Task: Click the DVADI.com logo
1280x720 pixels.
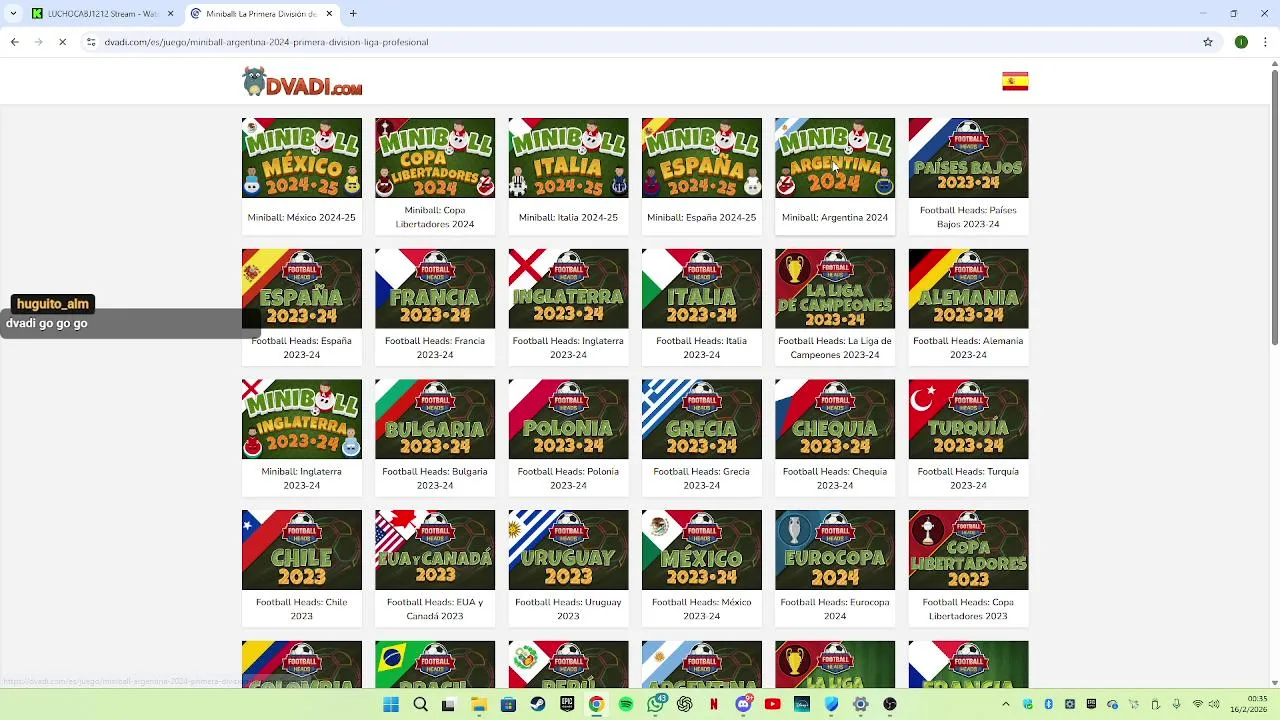Action: click(302, 82)
